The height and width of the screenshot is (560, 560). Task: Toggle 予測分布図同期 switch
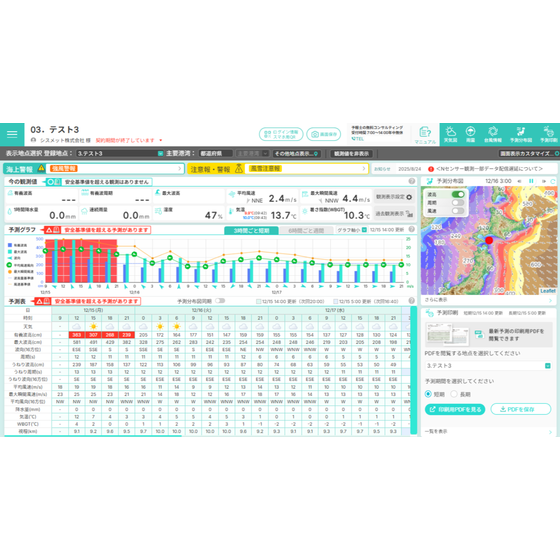[220, 301]
